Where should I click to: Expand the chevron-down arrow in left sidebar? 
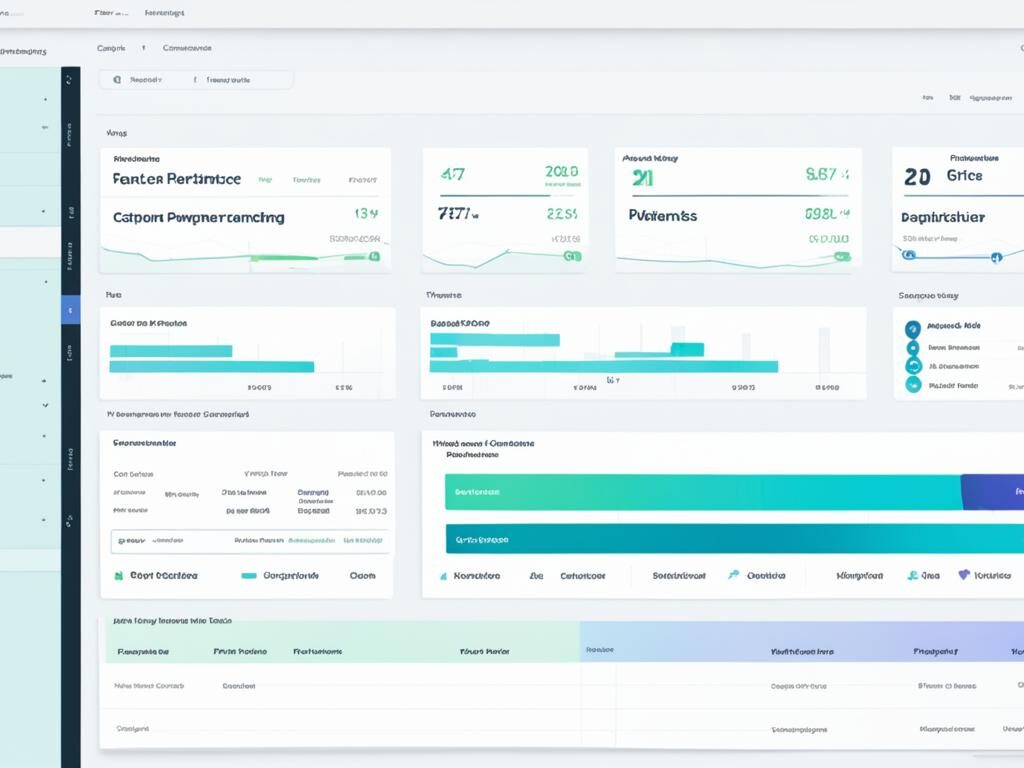tap(45, 406)
